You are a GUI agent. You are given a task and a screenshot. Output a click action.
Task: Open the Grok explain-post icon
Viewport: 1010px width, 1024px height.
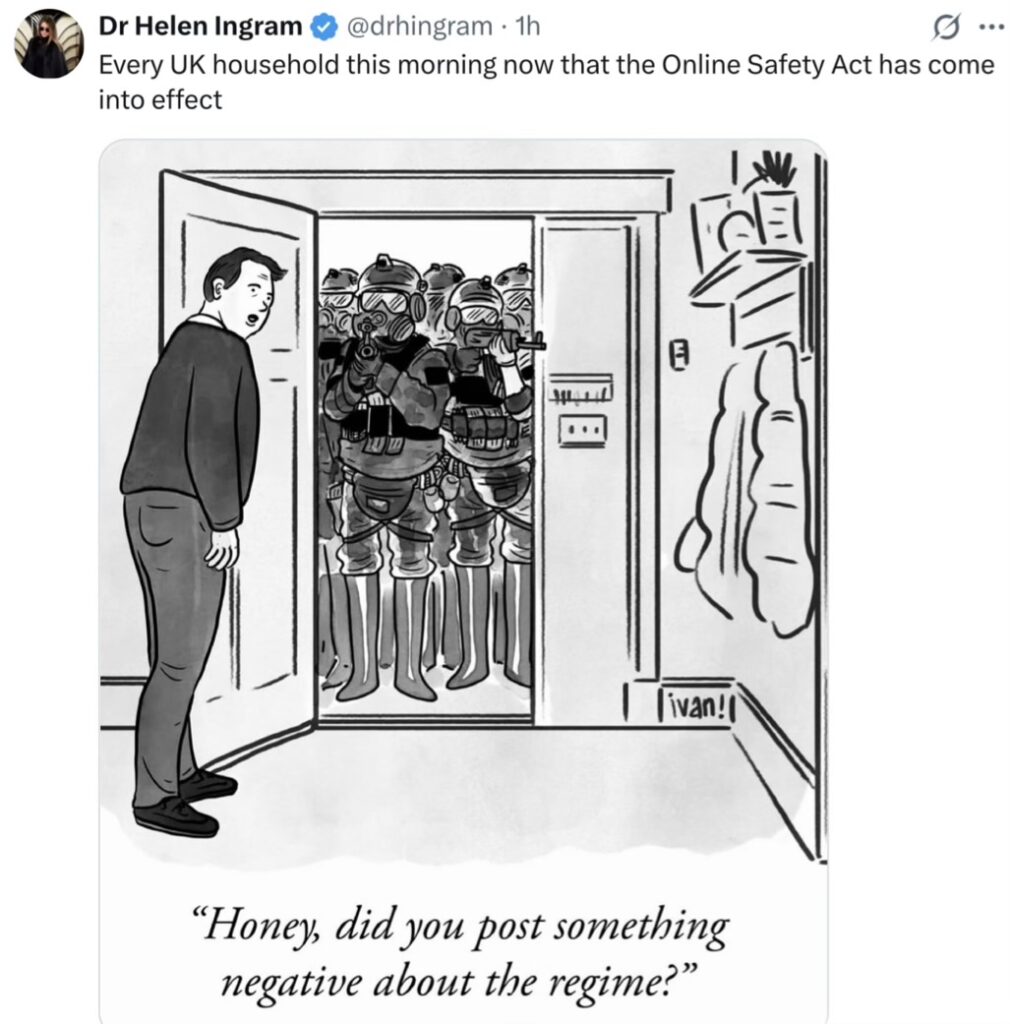(945, 28)
